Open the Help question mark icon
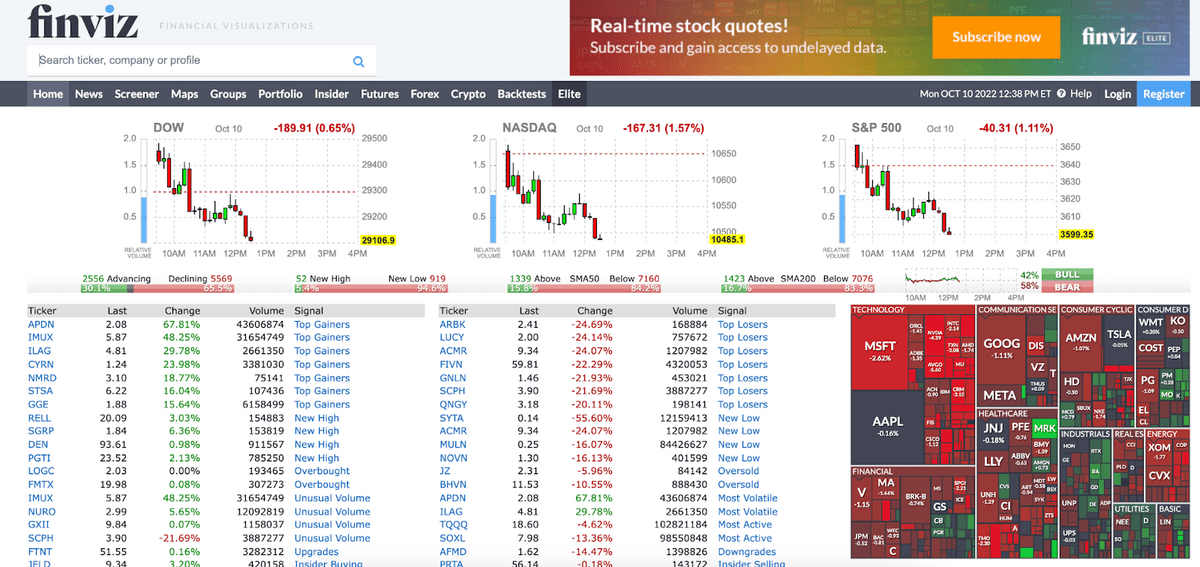 pos(1061,94)
